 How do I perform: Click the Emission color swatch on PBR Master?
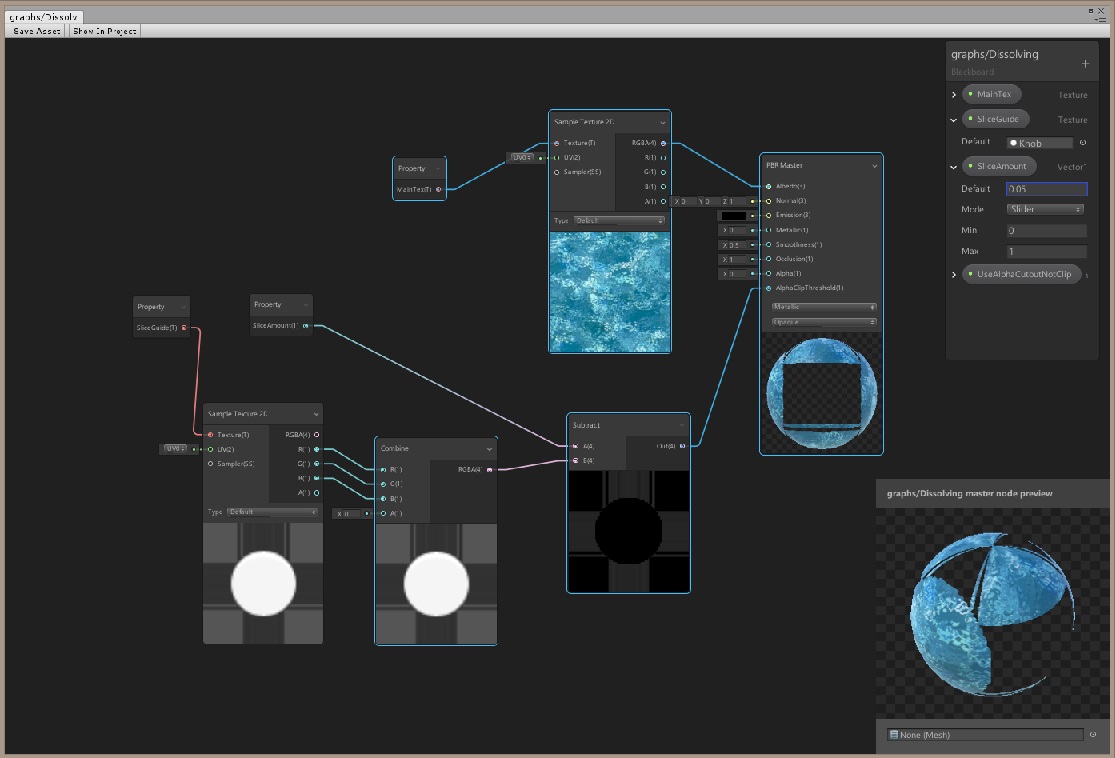(x=735, y=215)
